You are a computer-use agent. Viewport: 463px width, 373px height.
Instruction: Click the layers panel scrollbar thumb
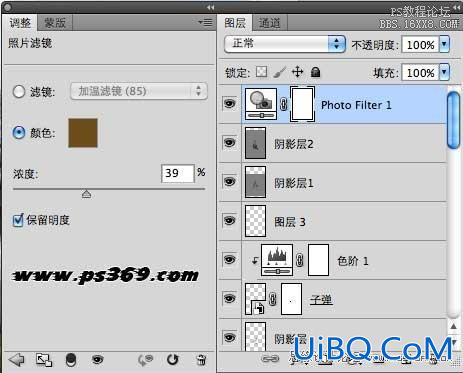pyautogui.click(x=453, y=119)
